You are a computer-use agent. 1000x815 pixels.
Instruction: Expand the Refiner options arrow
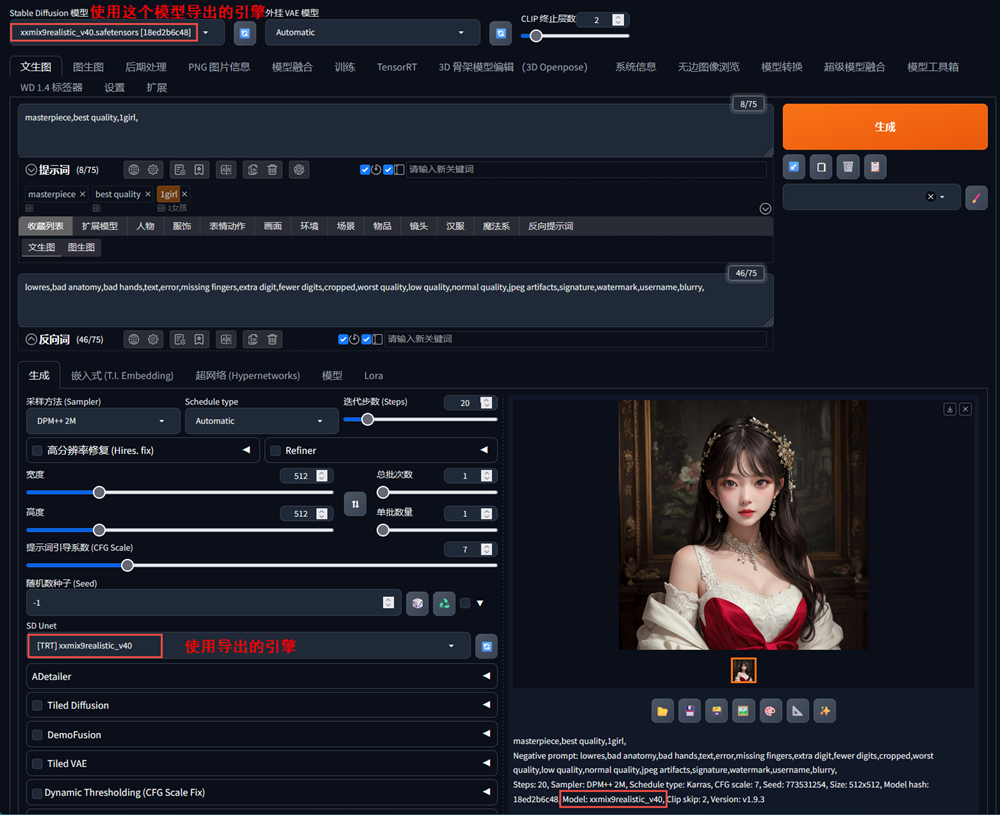tap(484, 450)
